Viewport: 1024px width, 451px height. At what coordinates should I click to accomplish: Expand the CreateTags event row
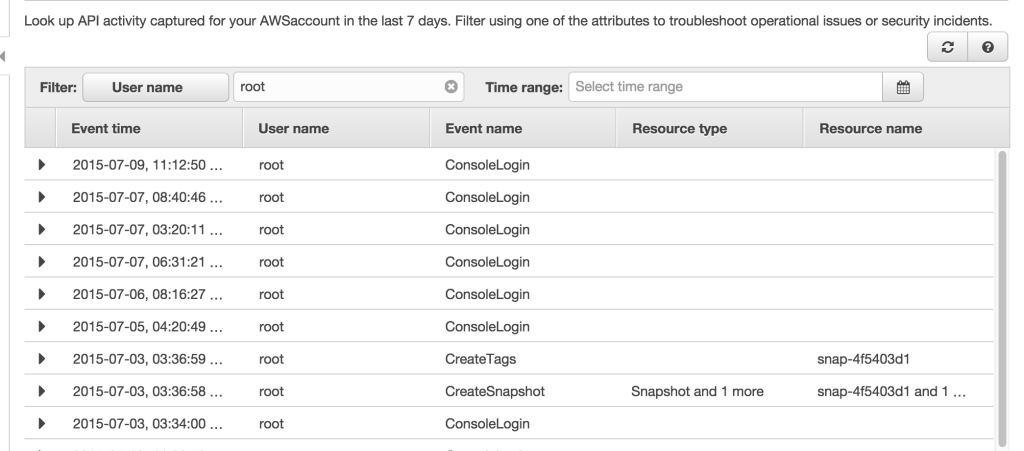click(x=40, y=358)
